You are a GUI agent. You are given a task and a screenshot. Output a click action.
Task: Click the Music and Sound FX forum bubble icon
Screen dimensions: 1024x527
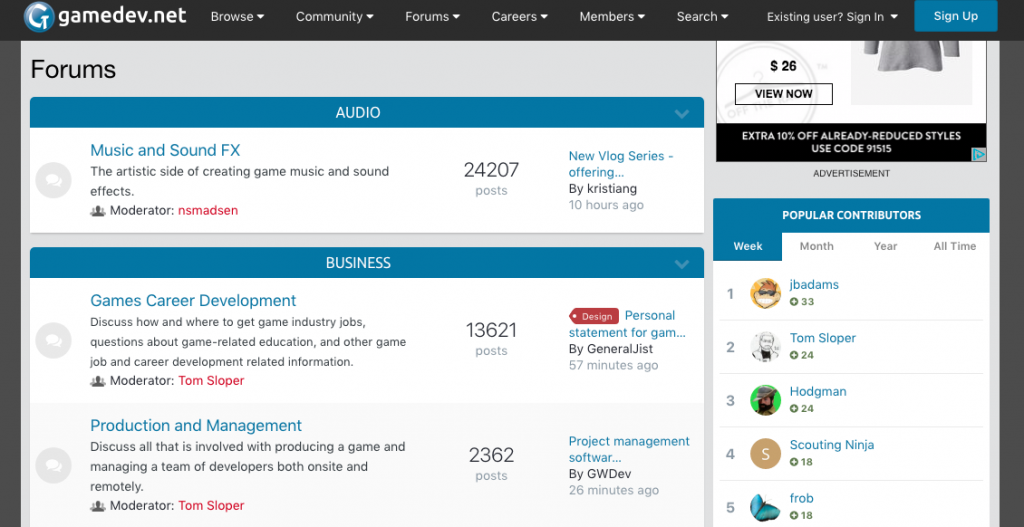point(53,180)
